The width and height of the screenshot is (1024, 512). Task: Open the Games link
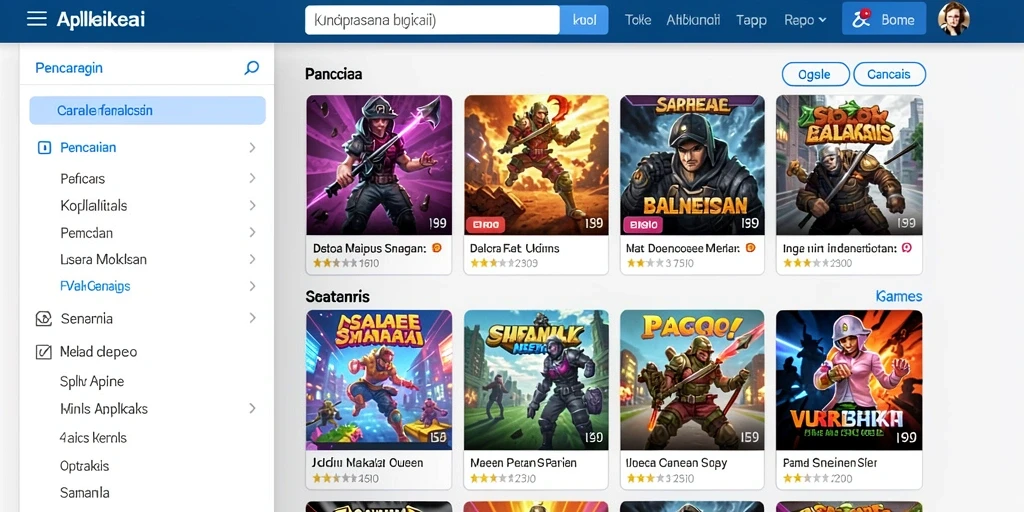coord(899,296)
